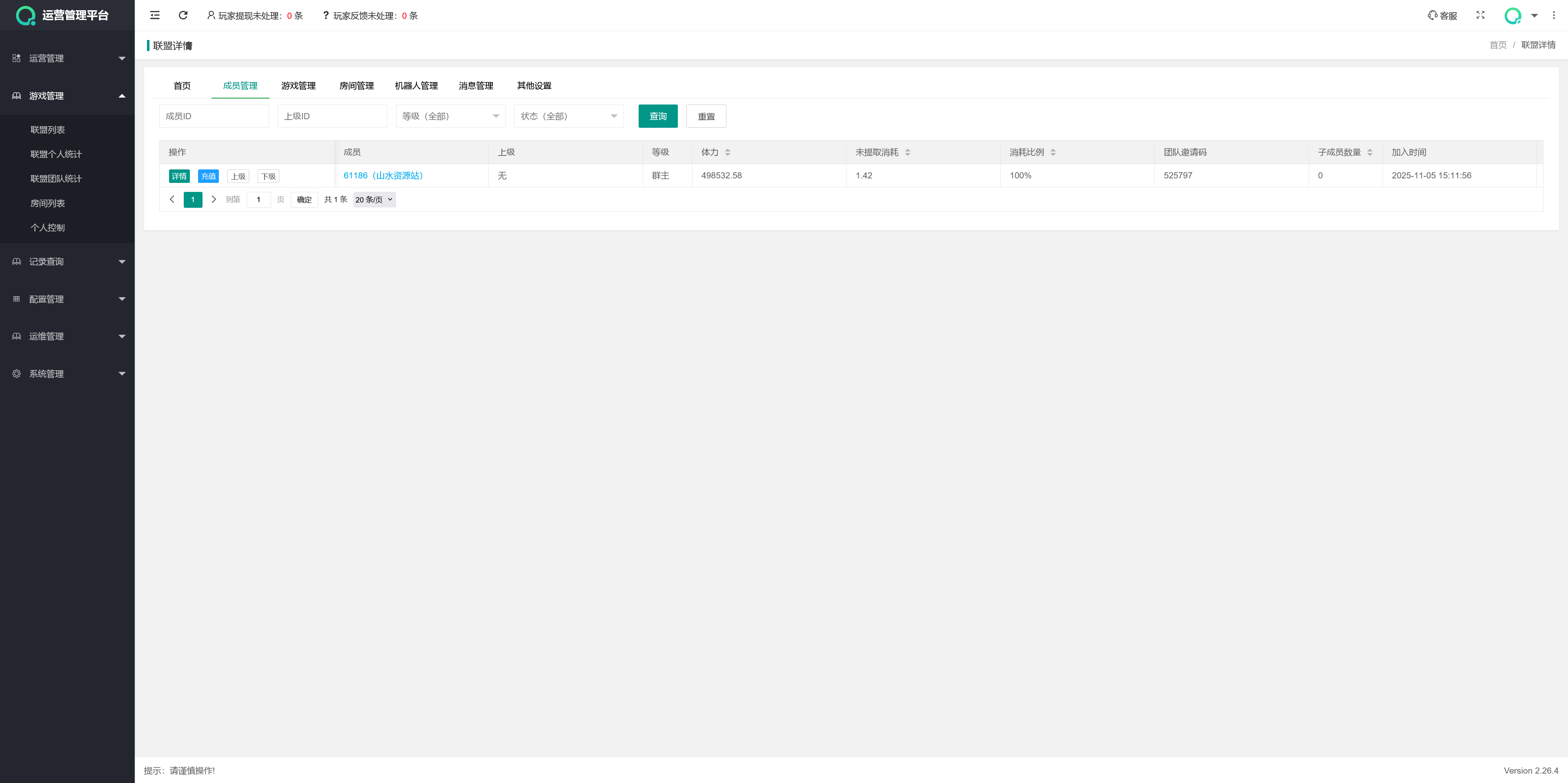Click the green 查询 button
Image resolution: width=1568 pixels, height=783 pixels.
(657, 116)
